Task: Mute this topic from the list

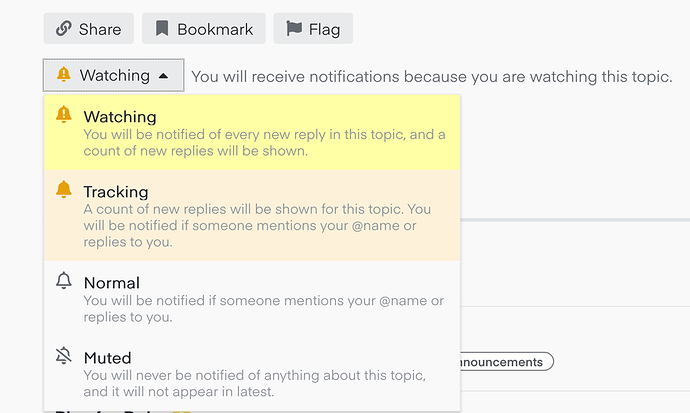Action: (x=108, y=358)
